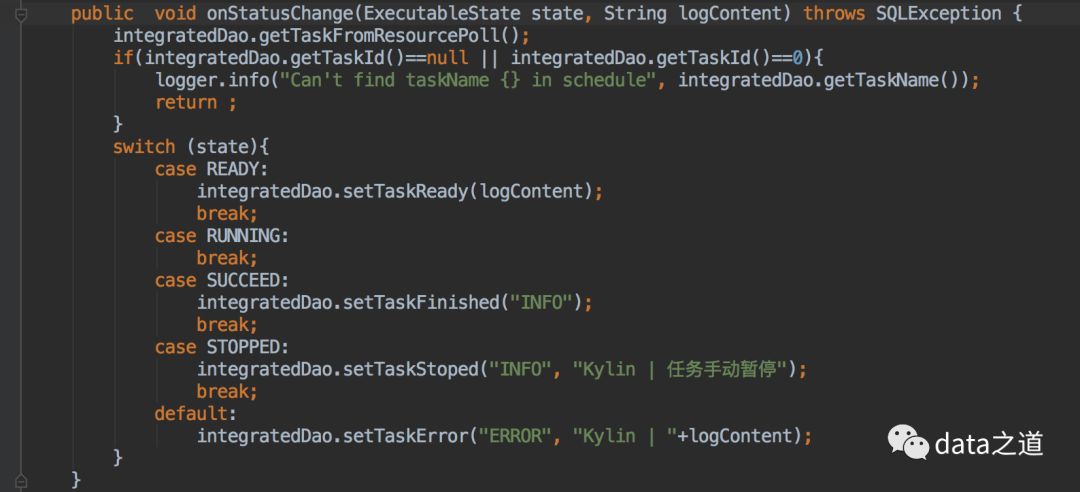The image size is (1080, 492).
Task: Click the WeChat logo icon in watermark
Action: point(908,442)
